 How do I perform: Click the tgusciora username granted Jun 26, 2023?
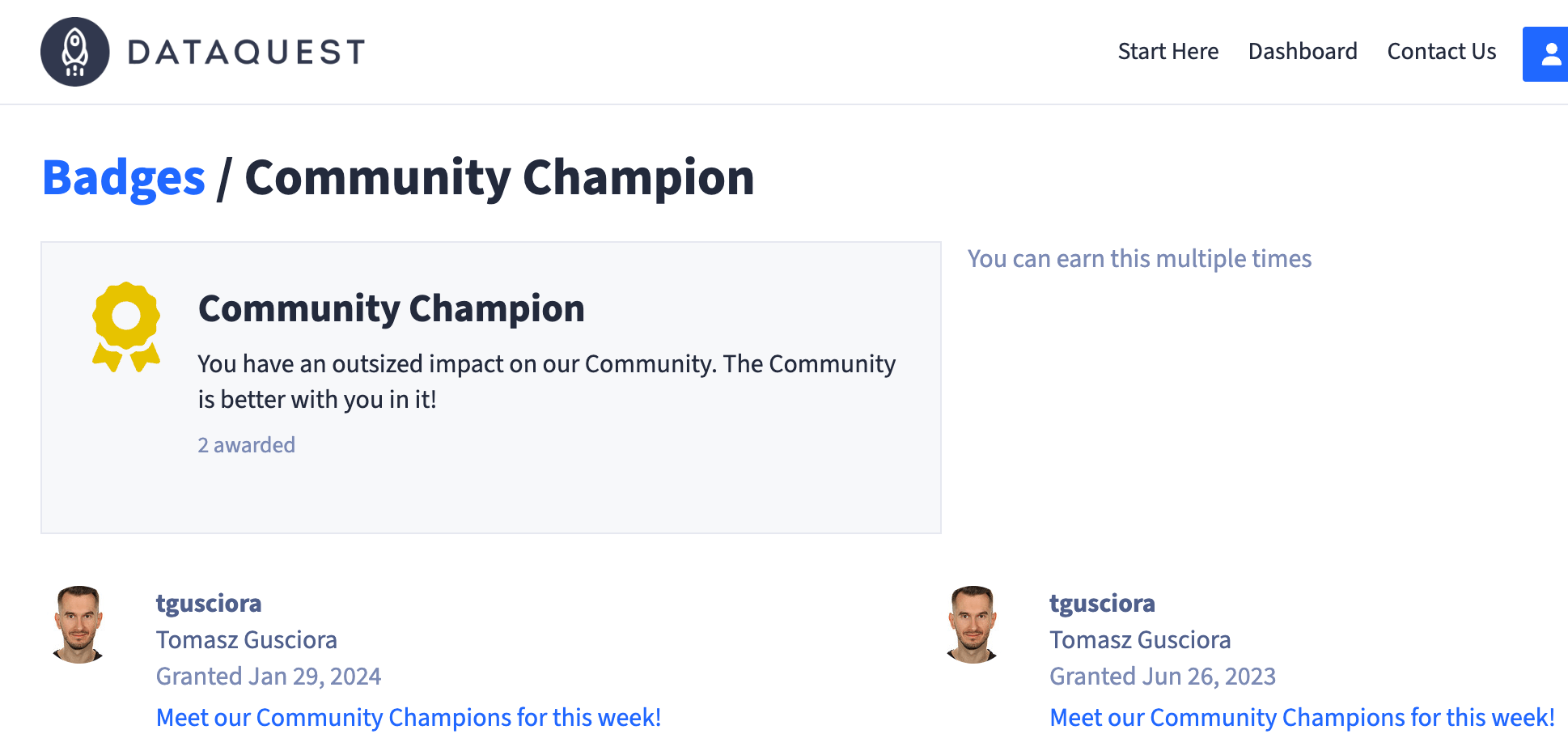tap(1102, 603)
